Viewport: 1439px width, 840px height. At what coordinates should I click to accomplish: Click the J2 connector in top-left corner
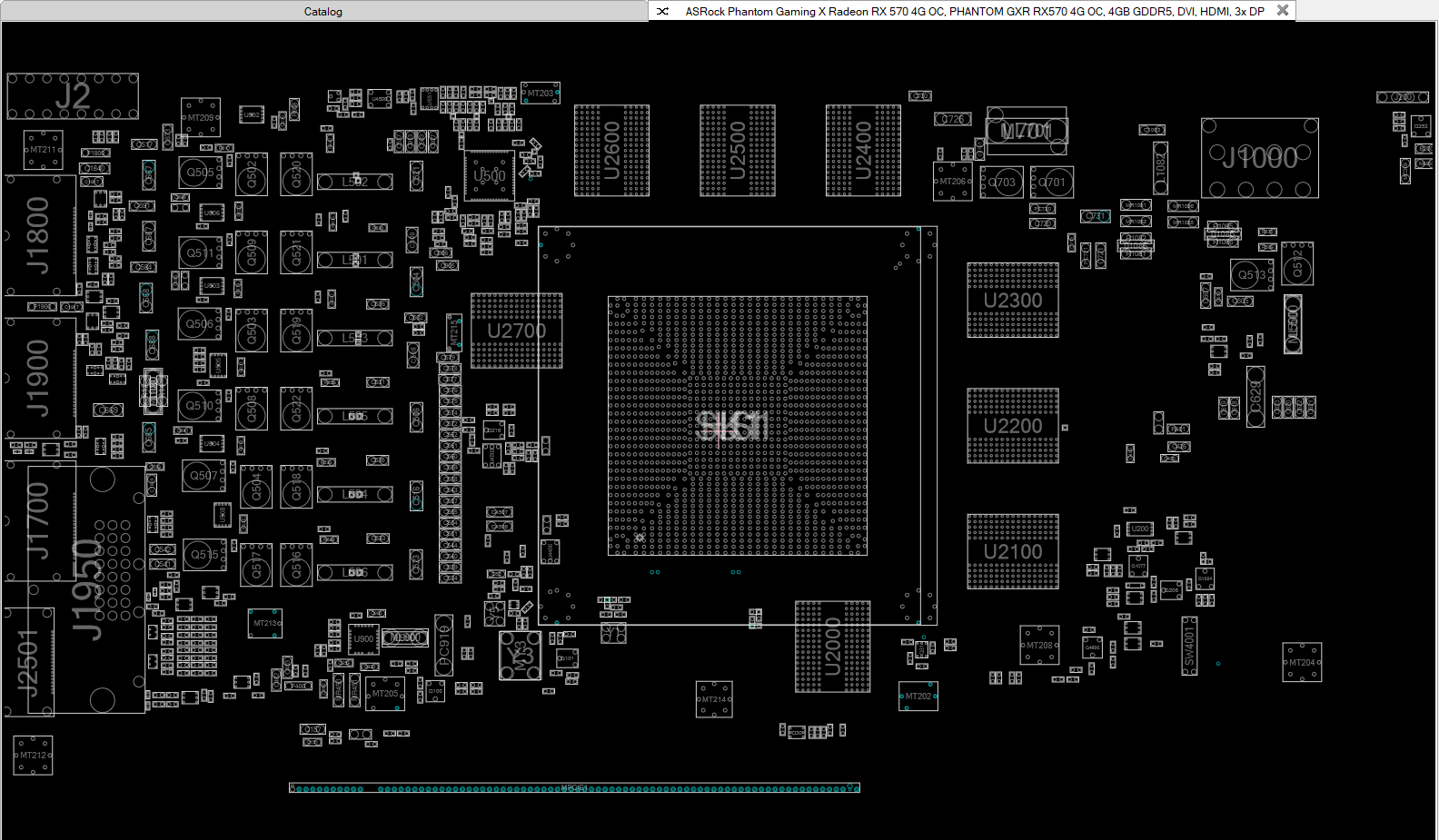point(73,96)
